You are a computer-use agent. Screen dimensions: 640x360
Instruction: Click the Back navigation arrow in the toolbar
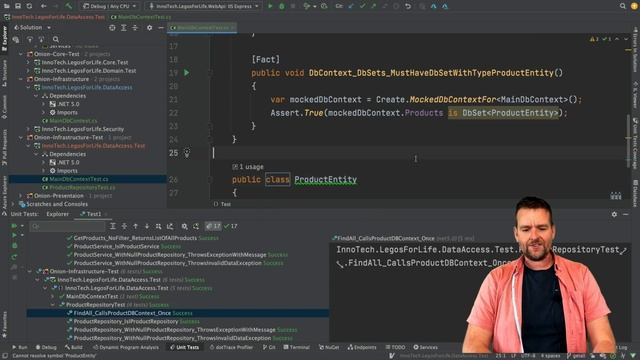click(x=43, y=6)
